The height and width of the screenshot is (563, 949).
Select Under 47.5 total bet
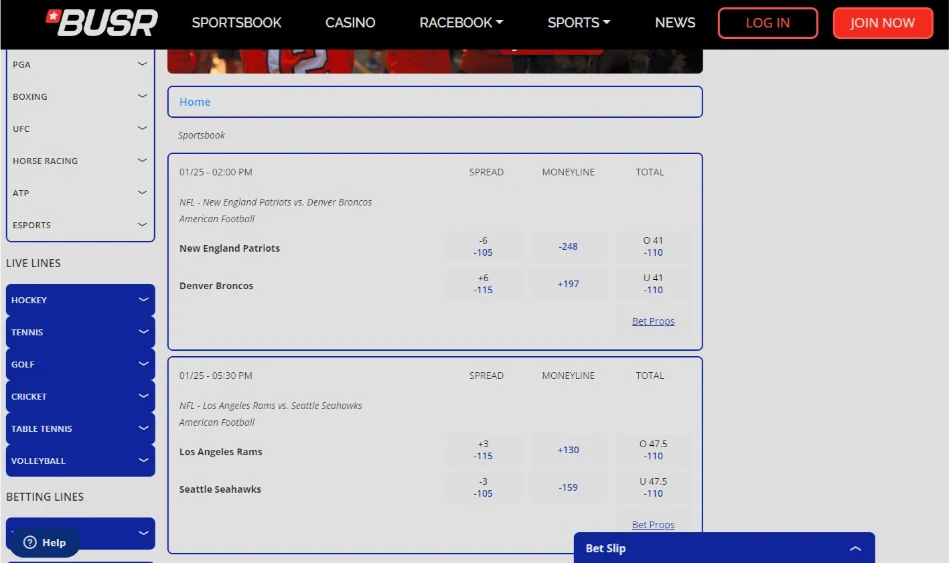point(653,487)
